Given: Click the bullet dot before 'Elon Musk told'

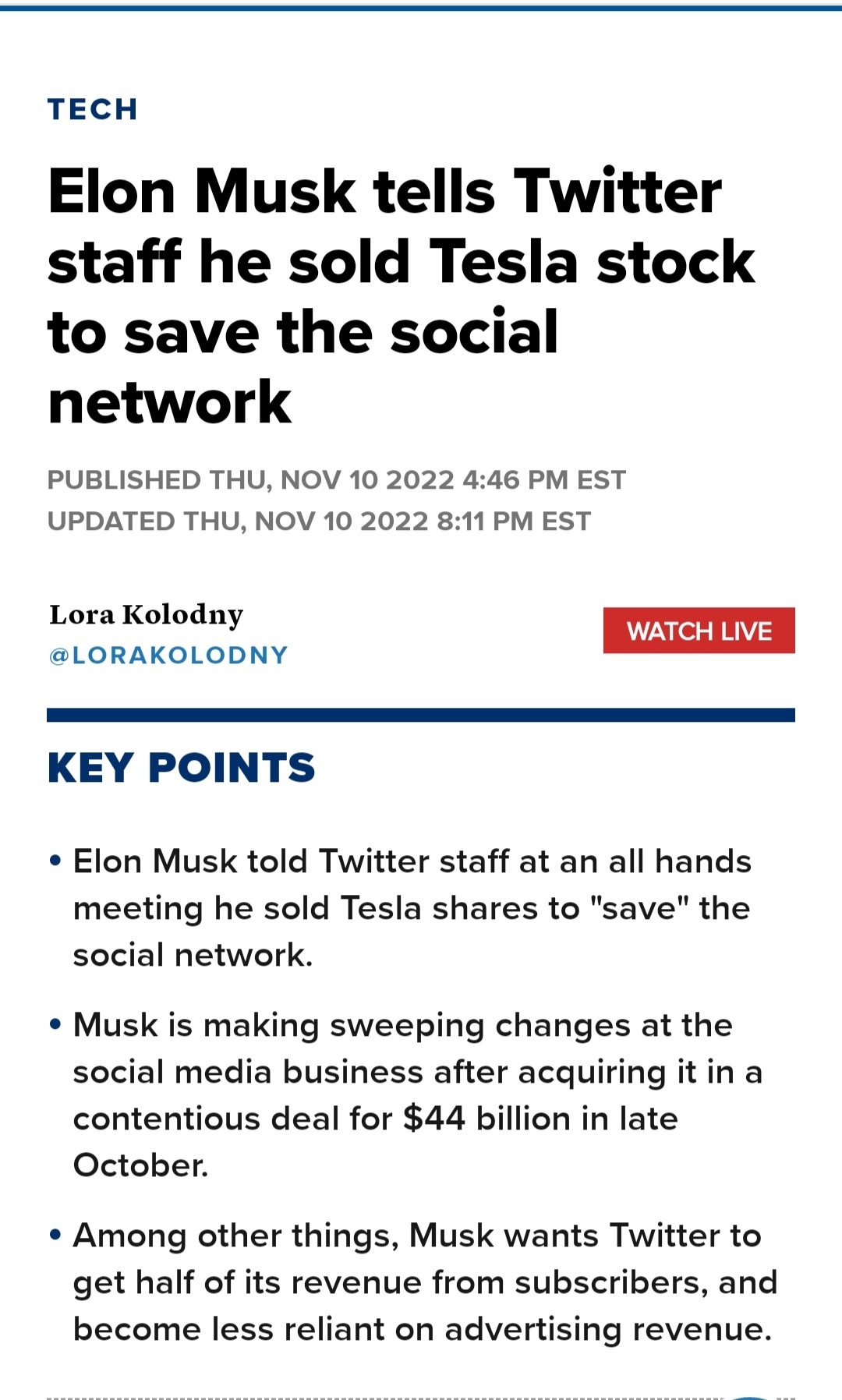Looking at the screenshot, I should point(55,861).
